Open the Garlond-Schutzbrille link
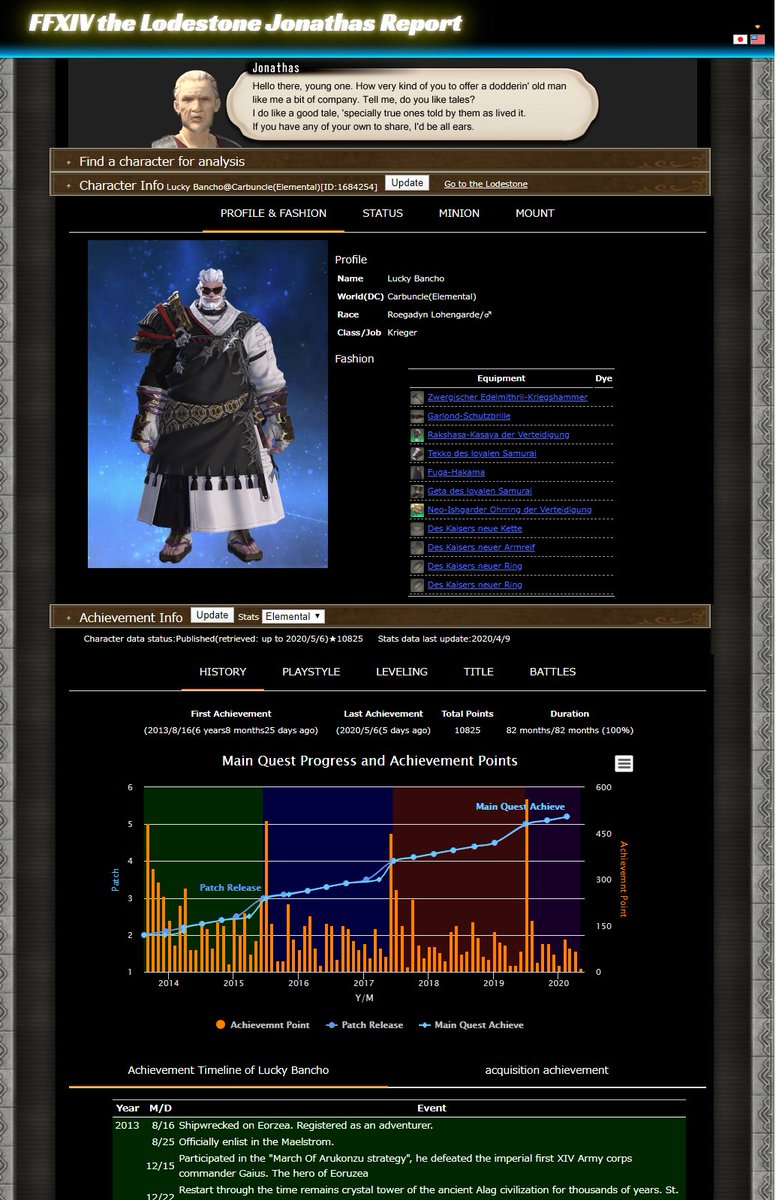This screenshot has width=776, height=1200. (468, 416)
